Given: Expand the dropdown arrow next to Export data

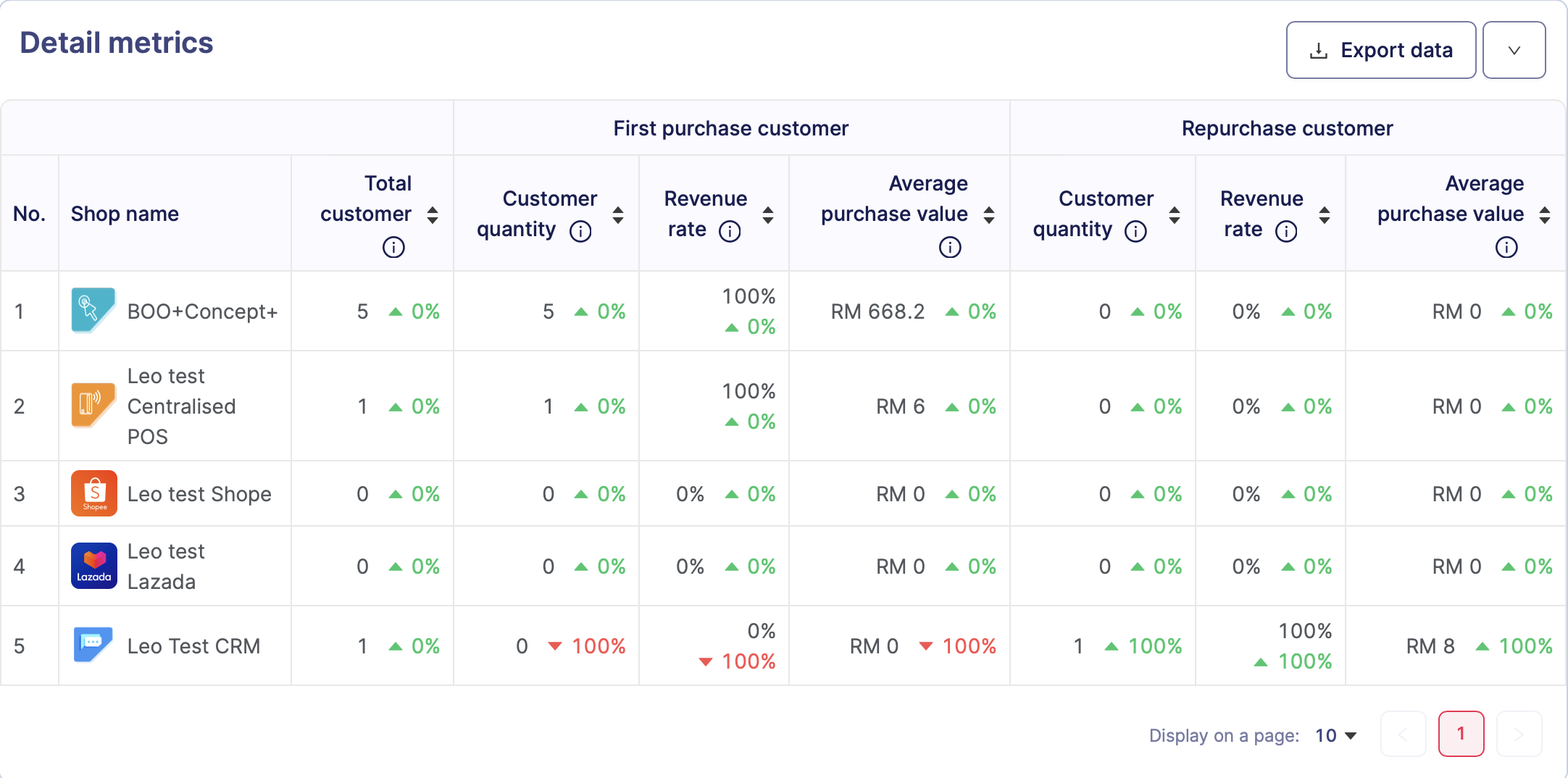Looking at the screenshot, I should 1514,50.
